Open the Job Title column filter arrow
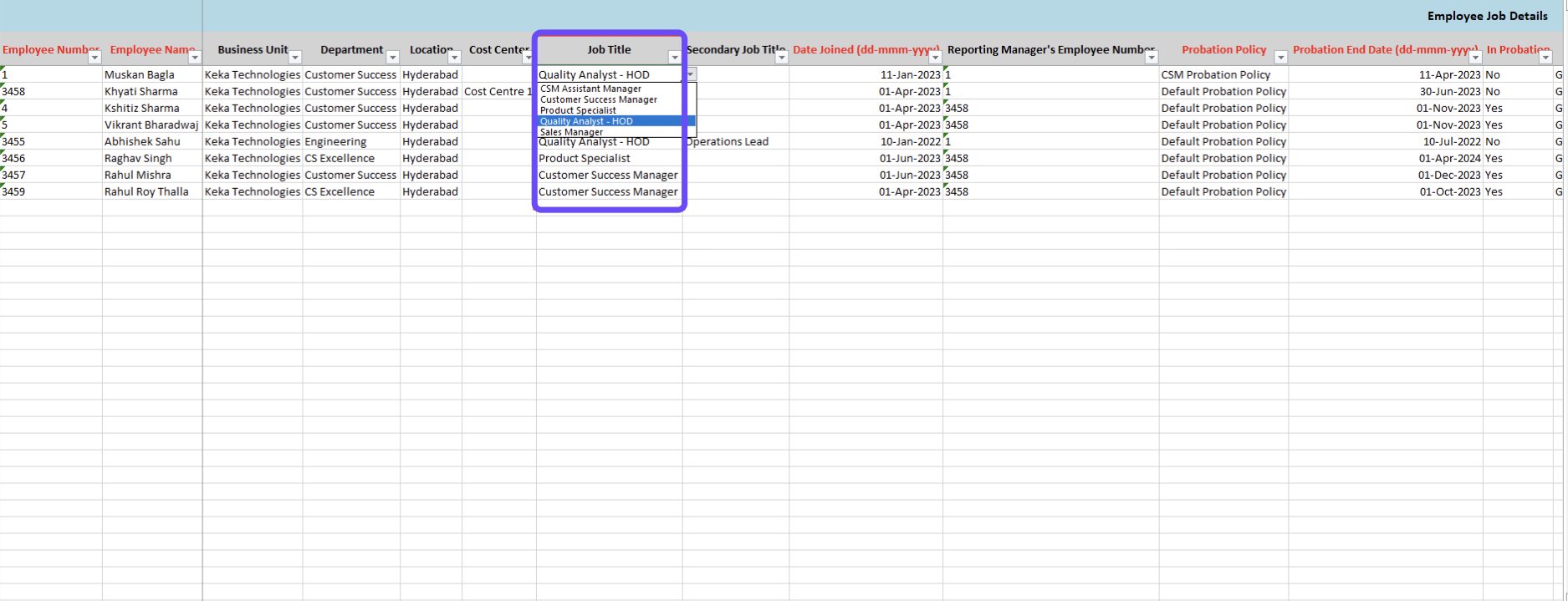1568x601 pixels. click(x=674, y=58)
